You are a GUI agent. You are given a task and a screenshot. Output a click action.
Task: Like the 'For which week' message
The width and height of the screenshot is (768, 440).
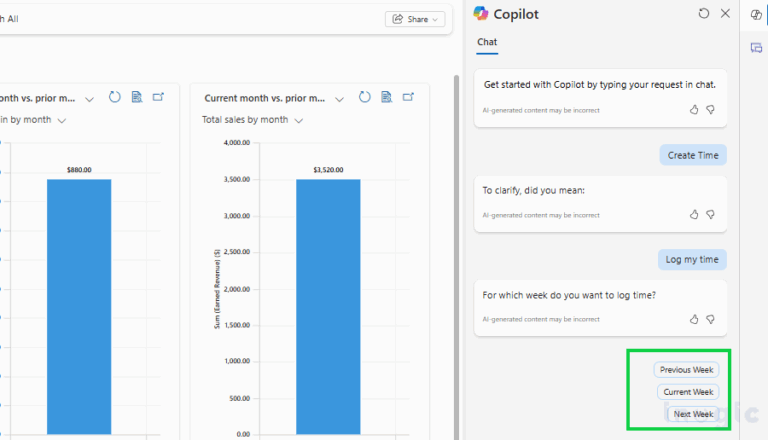coord(694,319)
